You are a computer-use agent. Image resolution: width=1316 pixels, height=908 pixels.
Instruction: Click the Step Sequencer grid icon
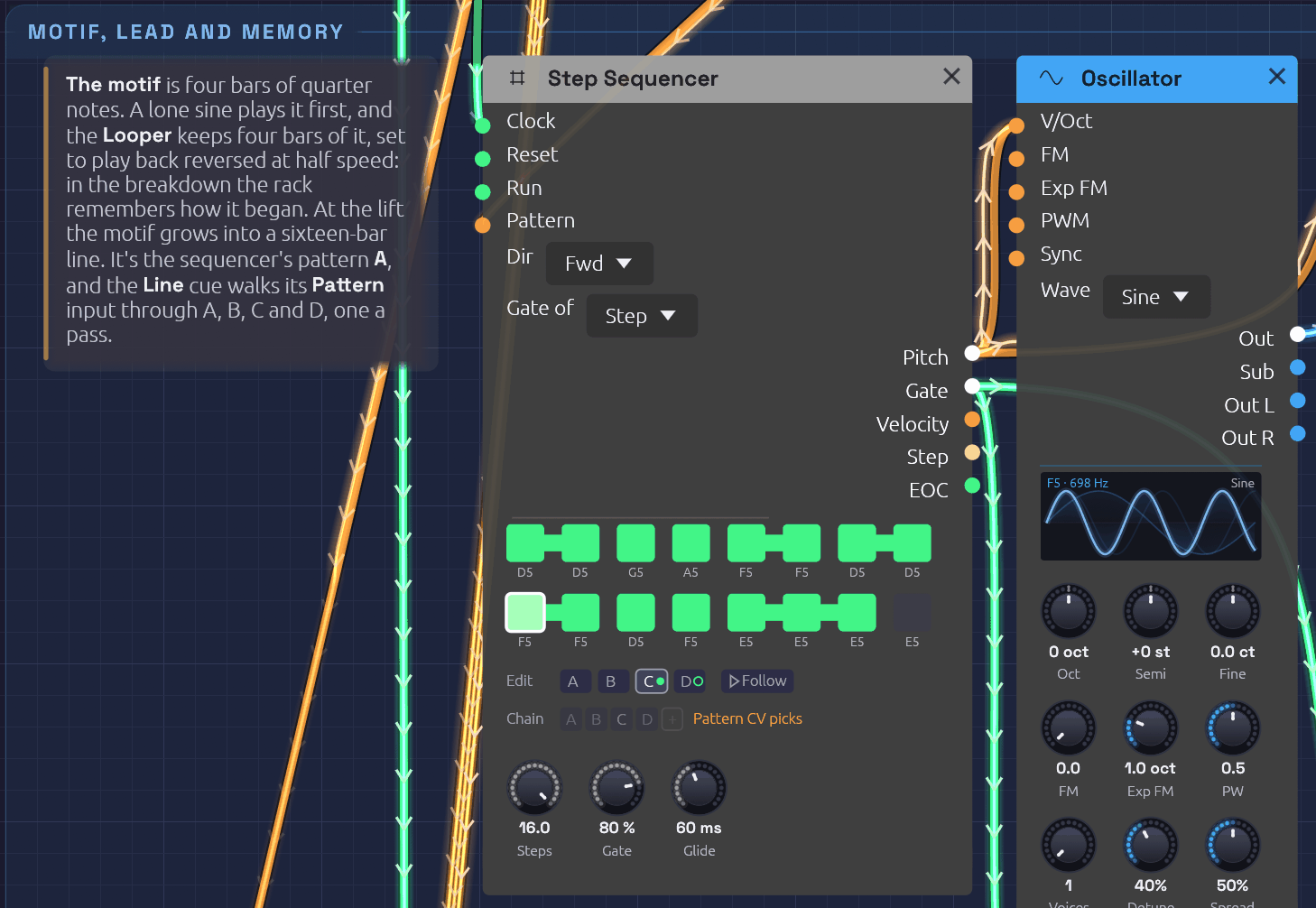pos(517,78)
